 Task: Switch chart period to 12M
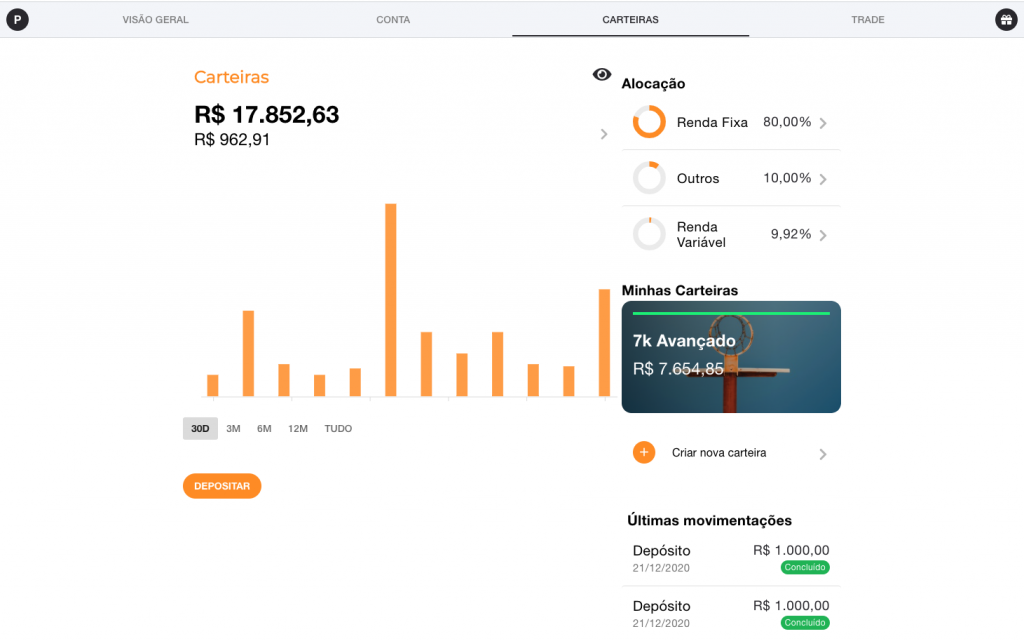[298, 429]
